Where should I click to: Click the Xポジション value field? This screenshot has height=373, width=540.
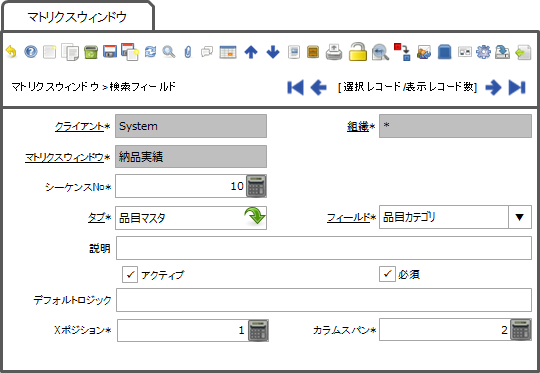click(183, 330)
